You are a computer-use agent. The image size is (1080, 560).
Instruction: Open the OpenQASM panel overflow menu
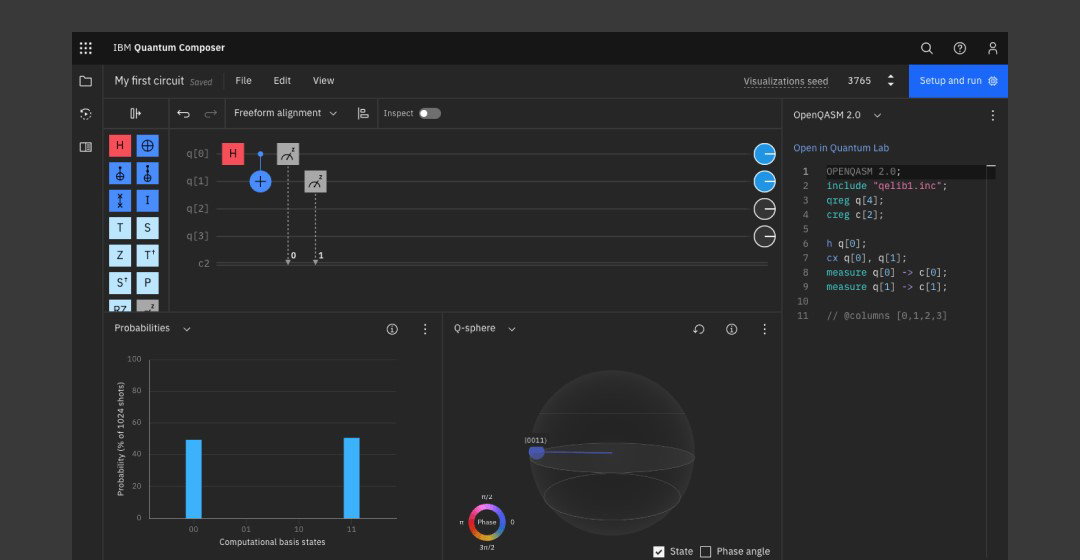pyautogui.click(x=993, y=116)
